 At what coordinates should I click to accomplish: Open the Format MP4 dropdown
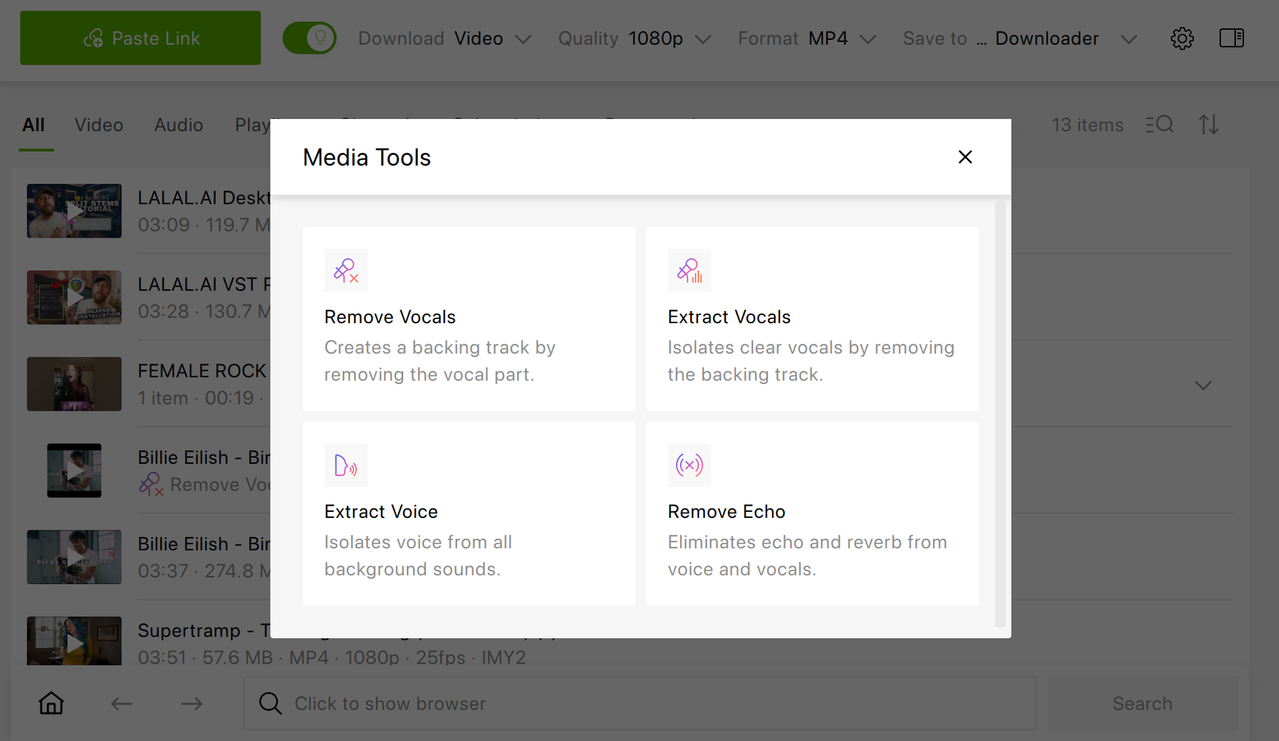807,38
